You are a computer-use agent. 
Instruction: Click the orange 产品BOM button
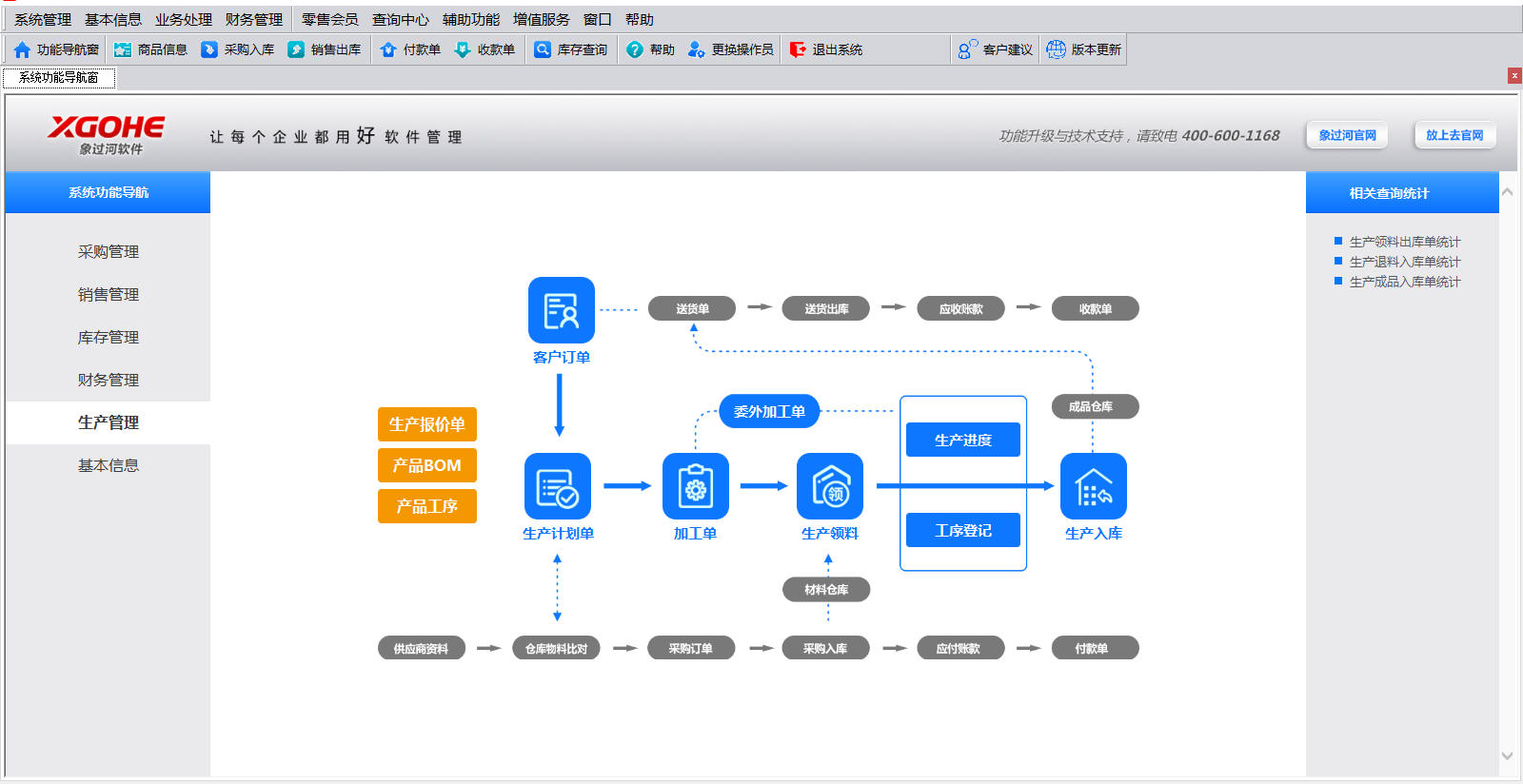[x=426, y=465]
